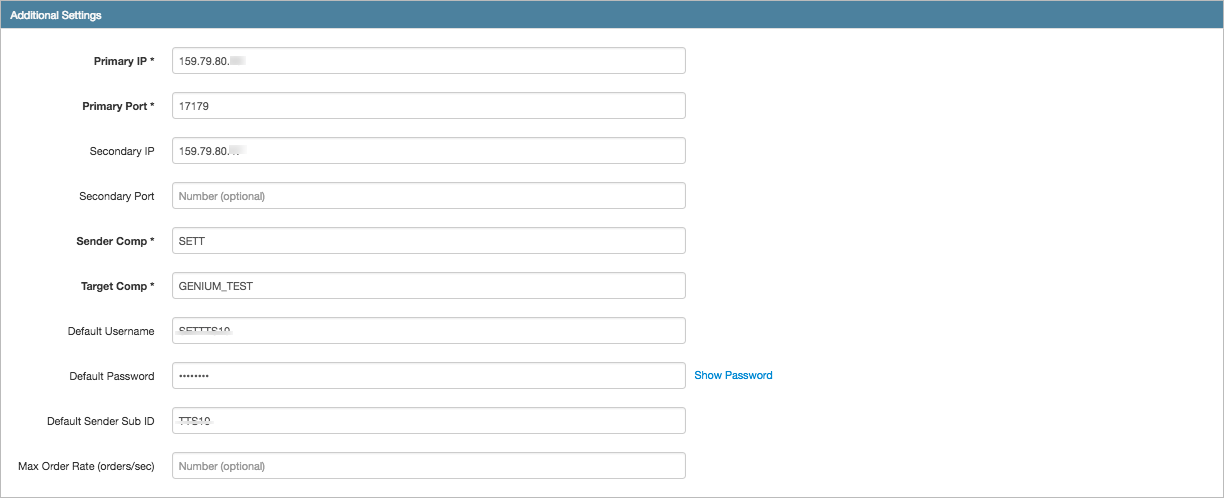Click the 'Default Username' label text
Viewport: 1224px width, 498px height.
[x=111, y=331]
